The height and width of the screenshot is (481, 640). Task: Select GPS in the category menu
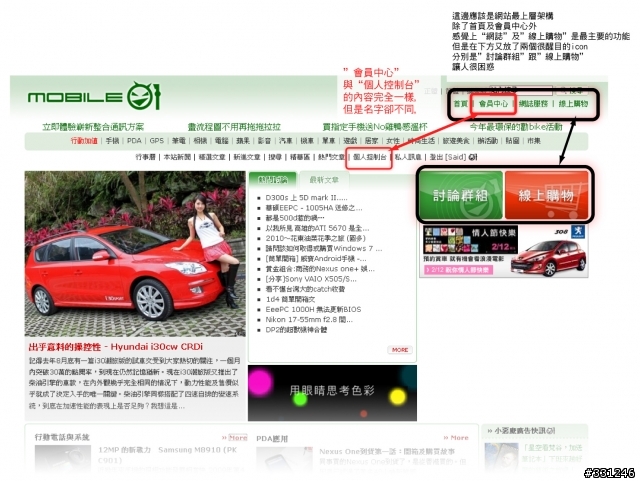point(156,141)
